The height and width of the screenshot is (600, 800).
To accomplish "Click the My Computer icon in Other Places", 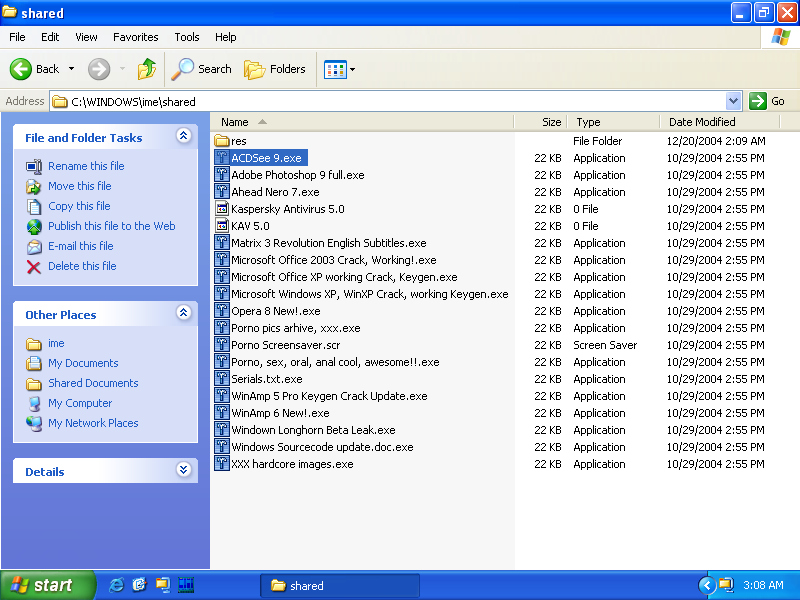I will [x=34, y=404].
